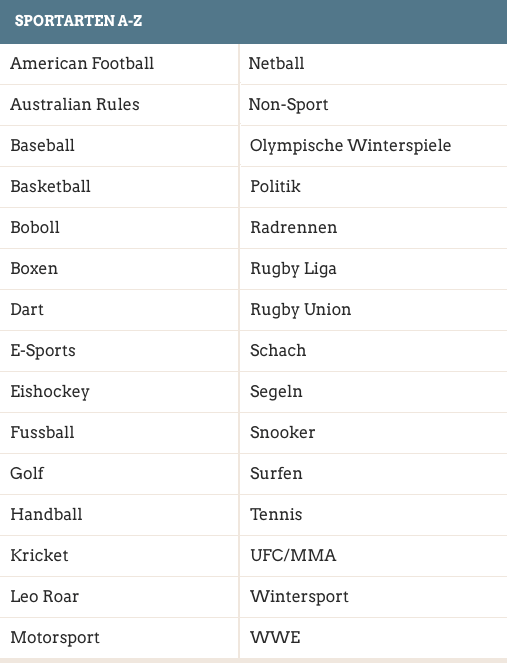Open the Basketball betting page

point(50,186)
